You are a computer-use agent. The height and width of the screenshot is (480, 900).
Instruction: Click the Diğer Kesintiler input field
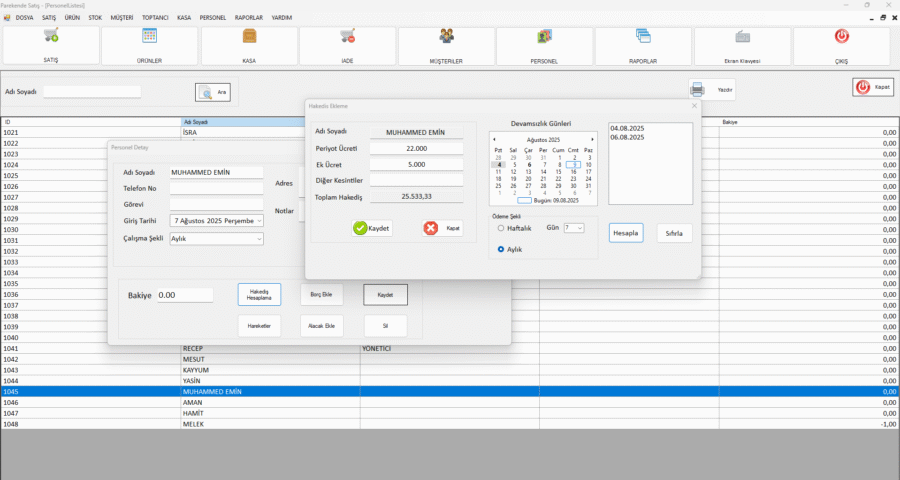pyautogui.click(x=416, y=180)
